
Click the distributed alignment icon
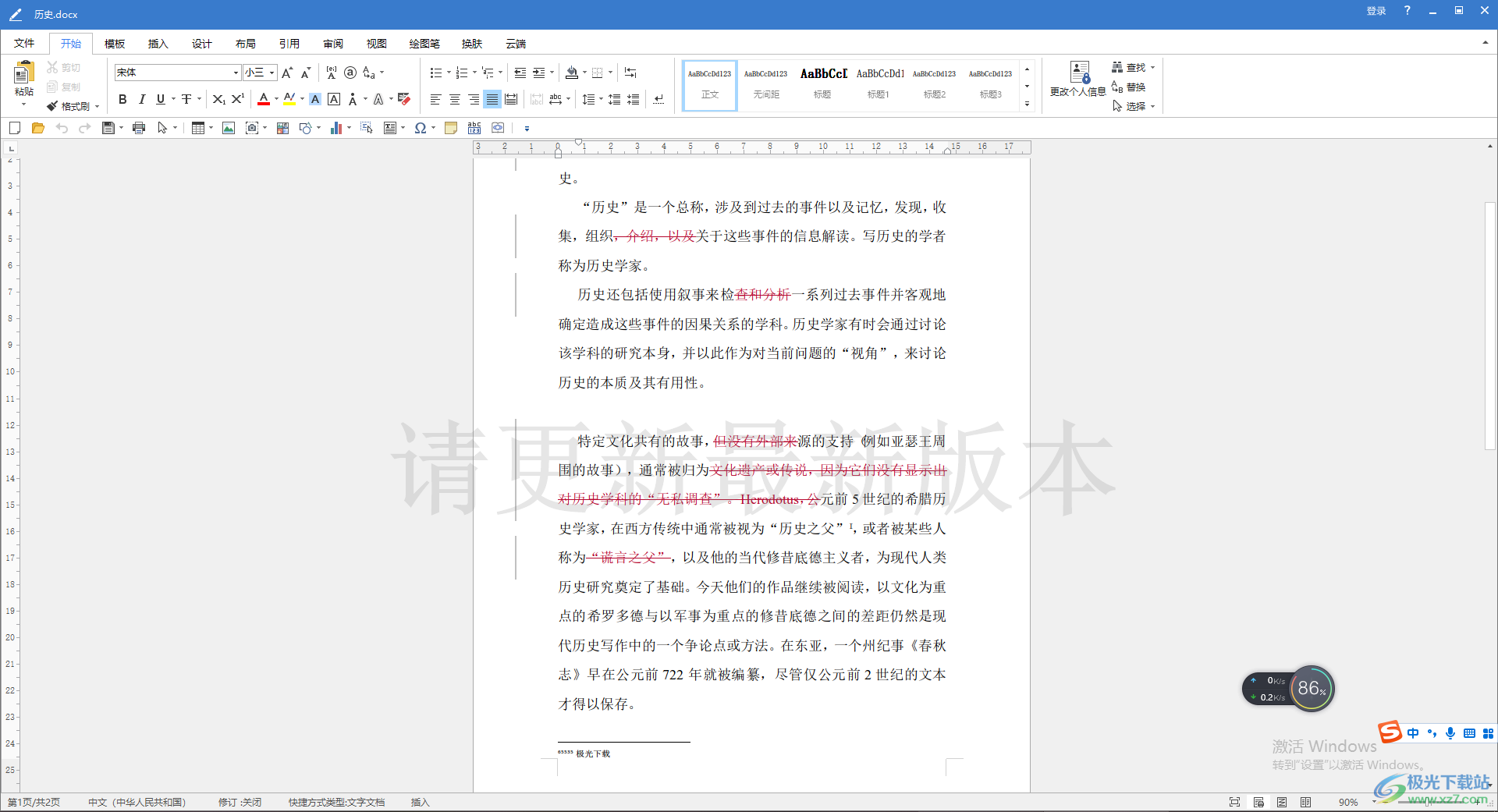click(x=511, y=99)
